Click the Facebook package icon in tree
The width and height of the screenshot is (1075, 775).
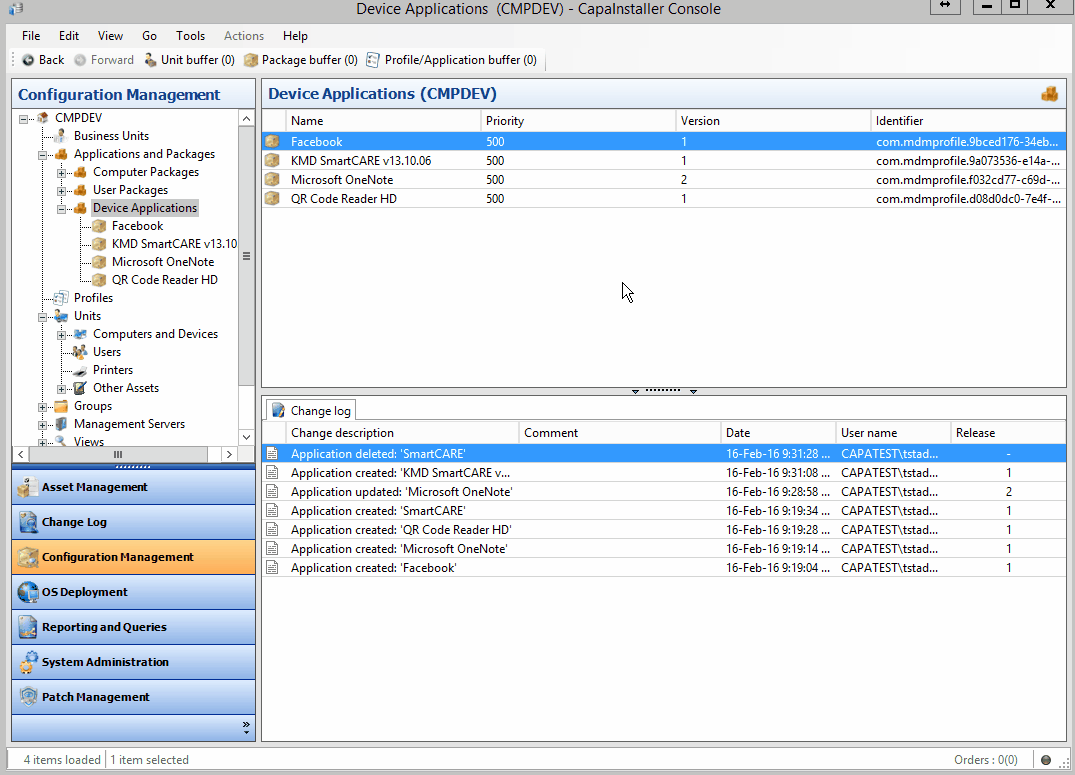99,226
